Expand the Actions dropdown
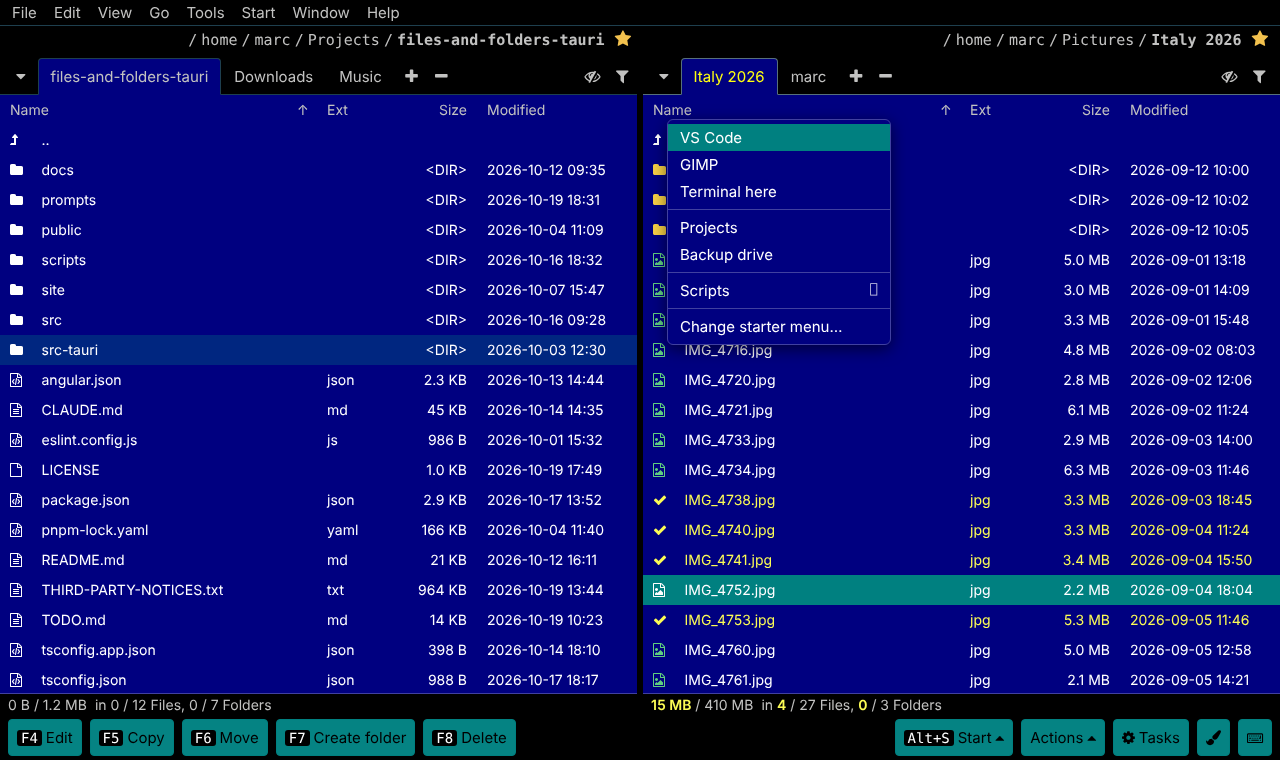Image resolution: width=1280 pixels, height=760 pixels. click(x=1062, y=738)
